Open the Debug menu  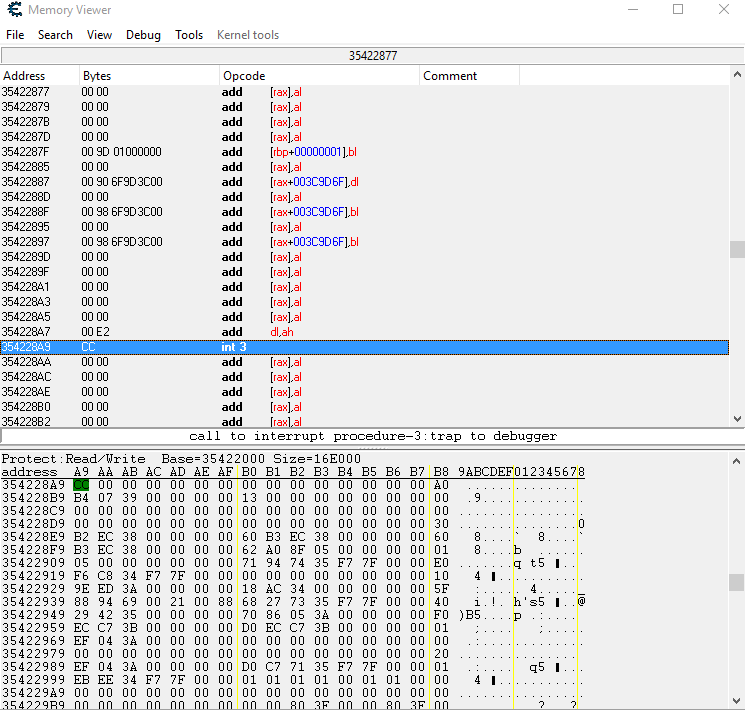click(x=143, y=35)
